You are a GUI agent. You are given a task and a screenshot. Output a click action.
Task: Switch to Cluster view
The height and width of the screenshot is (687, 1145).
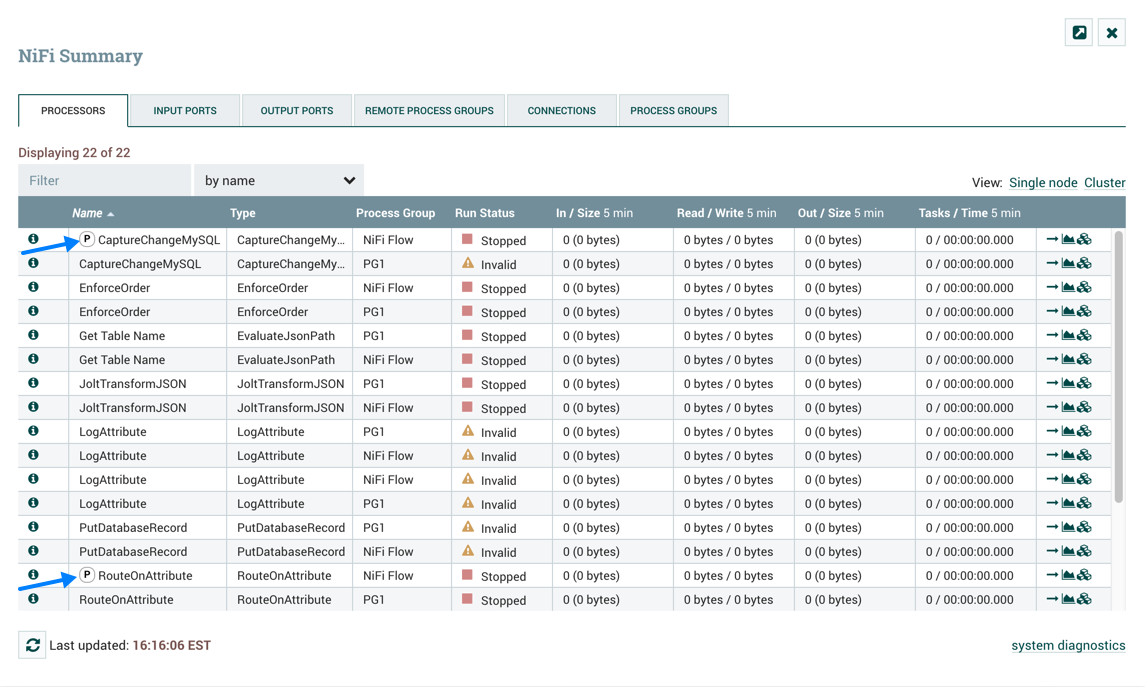1104,183
